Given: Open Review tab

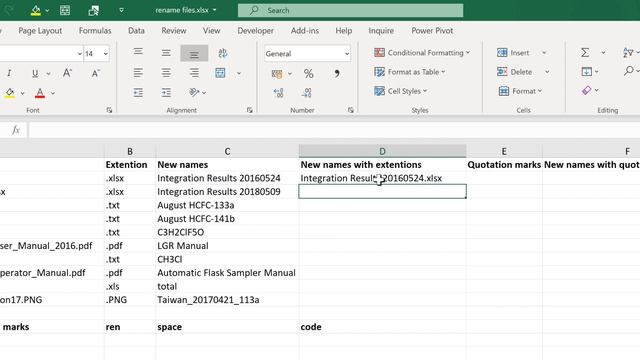Looking at the screenshot, I should [173, 31].
